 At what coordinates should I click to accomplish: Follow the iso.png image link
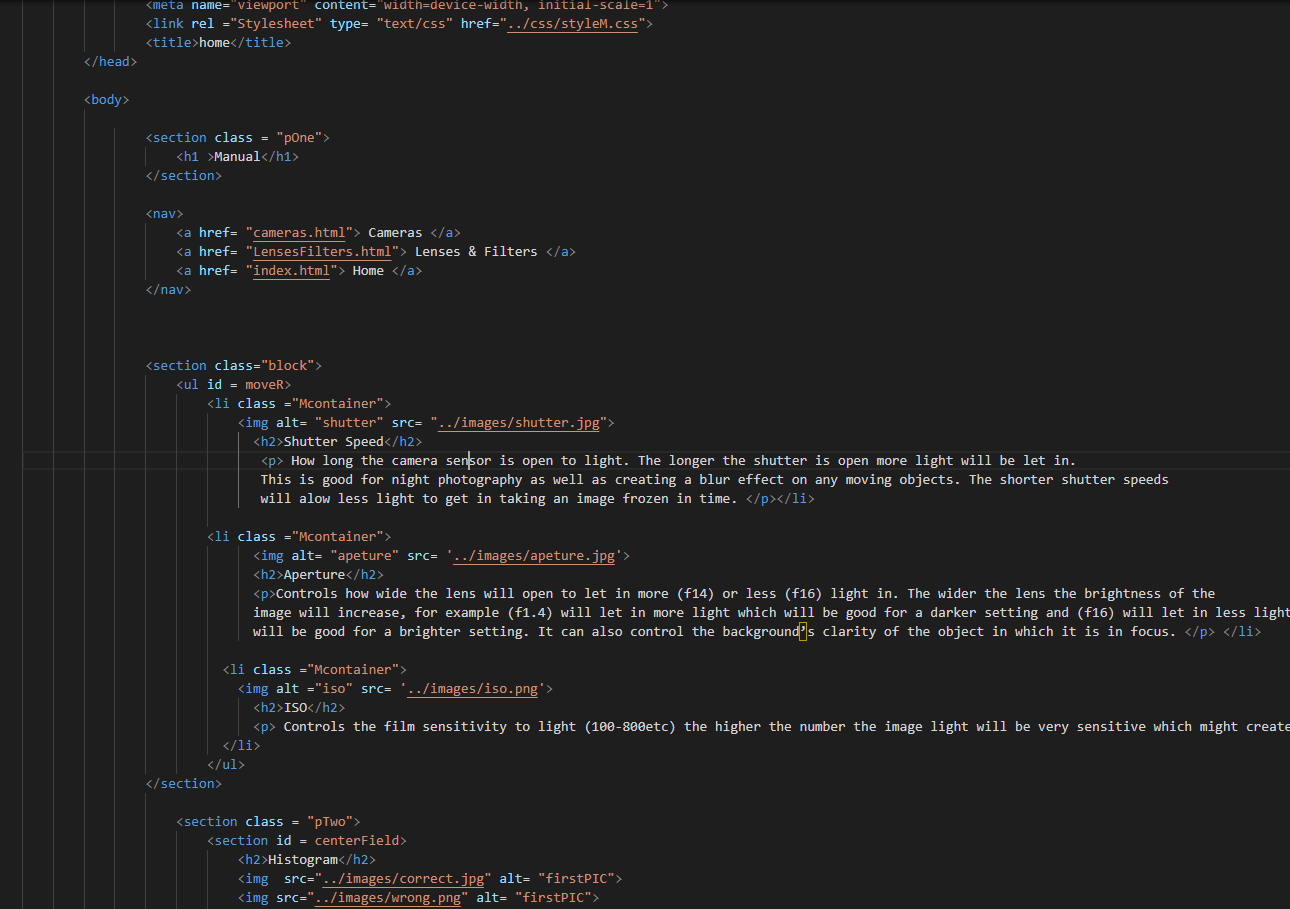(470, 688)
